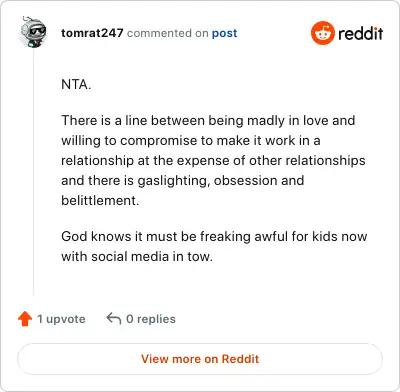Click the word "belittlement." in the comment
Screen dimensions: 400x392
coord(100,200)
